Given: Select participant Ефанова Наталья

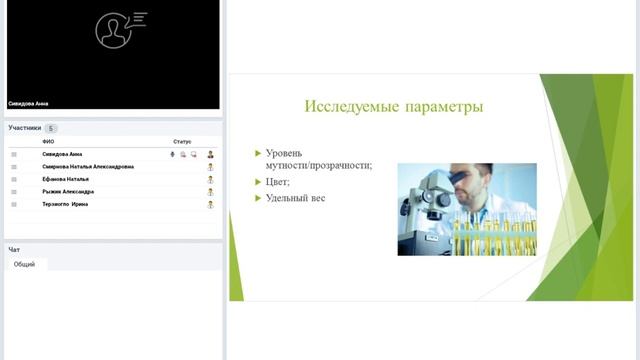Looking at the screenshot, I should 65,180.
